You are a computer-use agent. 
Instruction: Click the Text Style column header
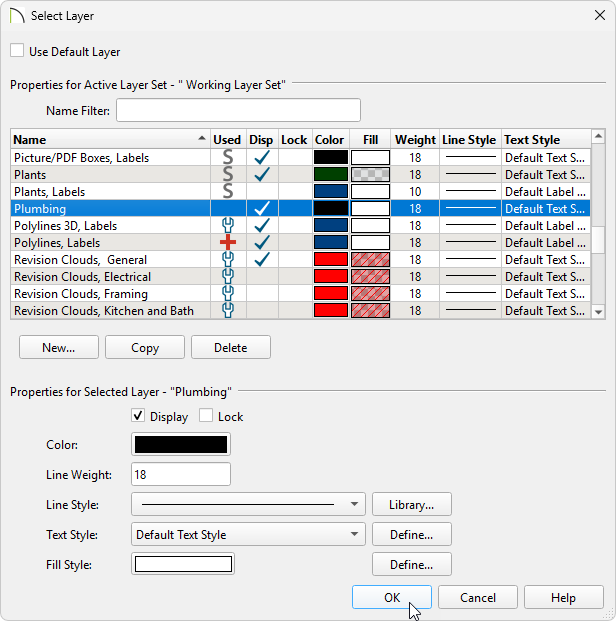(x=546, y=139)
